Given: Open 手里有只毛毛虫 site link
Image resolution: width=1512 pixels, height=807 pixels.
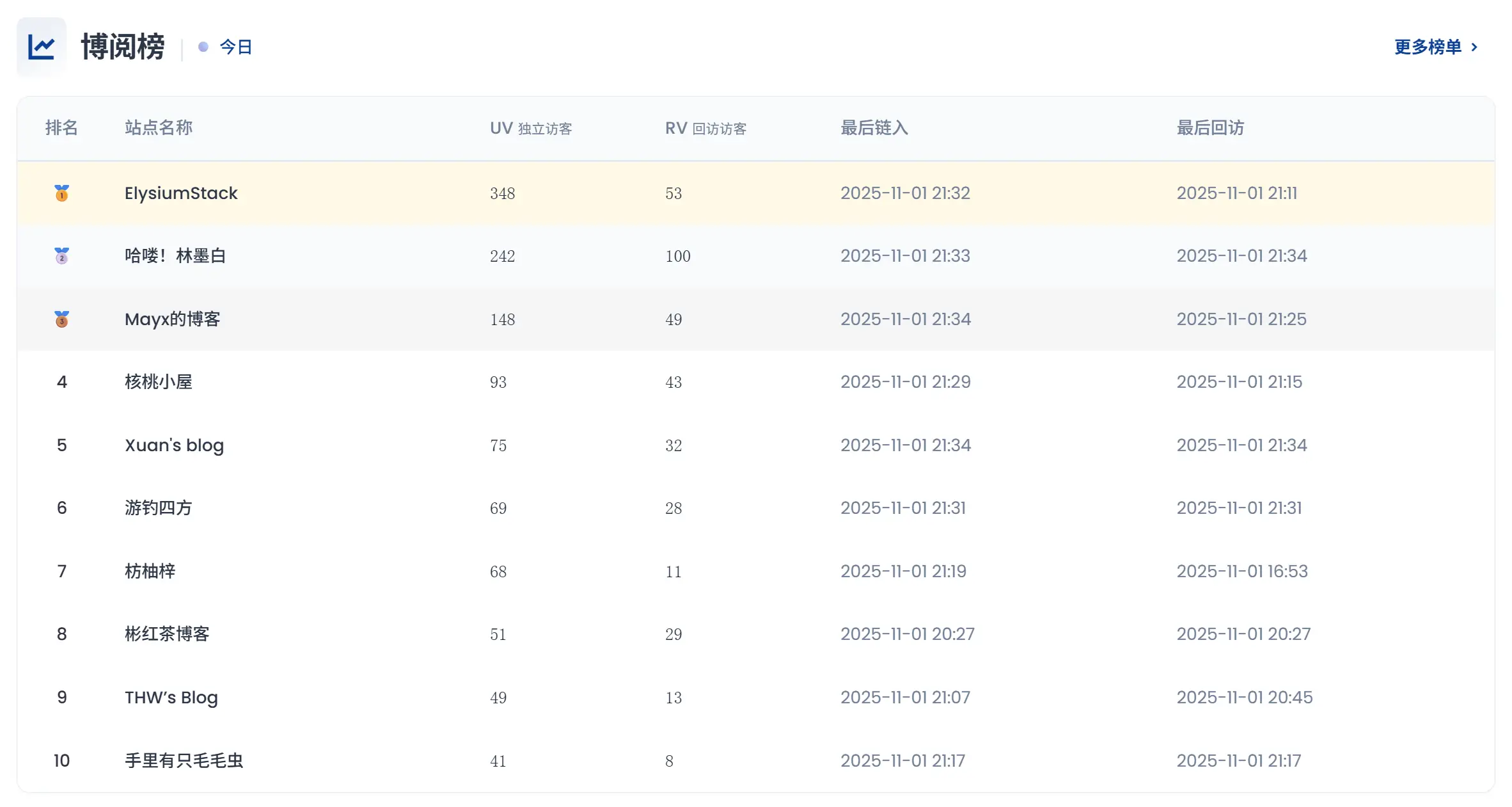Looking at the screenshot, I should click(x=184, y=760).
